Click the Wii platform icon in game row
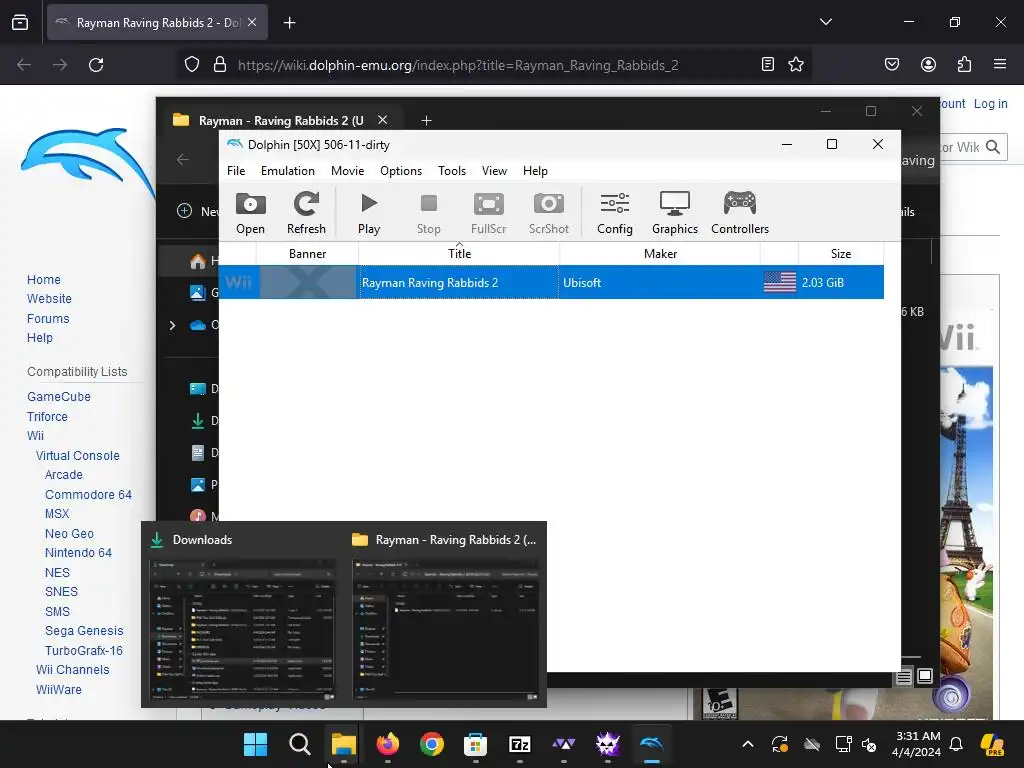The image size is (1024, 768). (238, 282)
